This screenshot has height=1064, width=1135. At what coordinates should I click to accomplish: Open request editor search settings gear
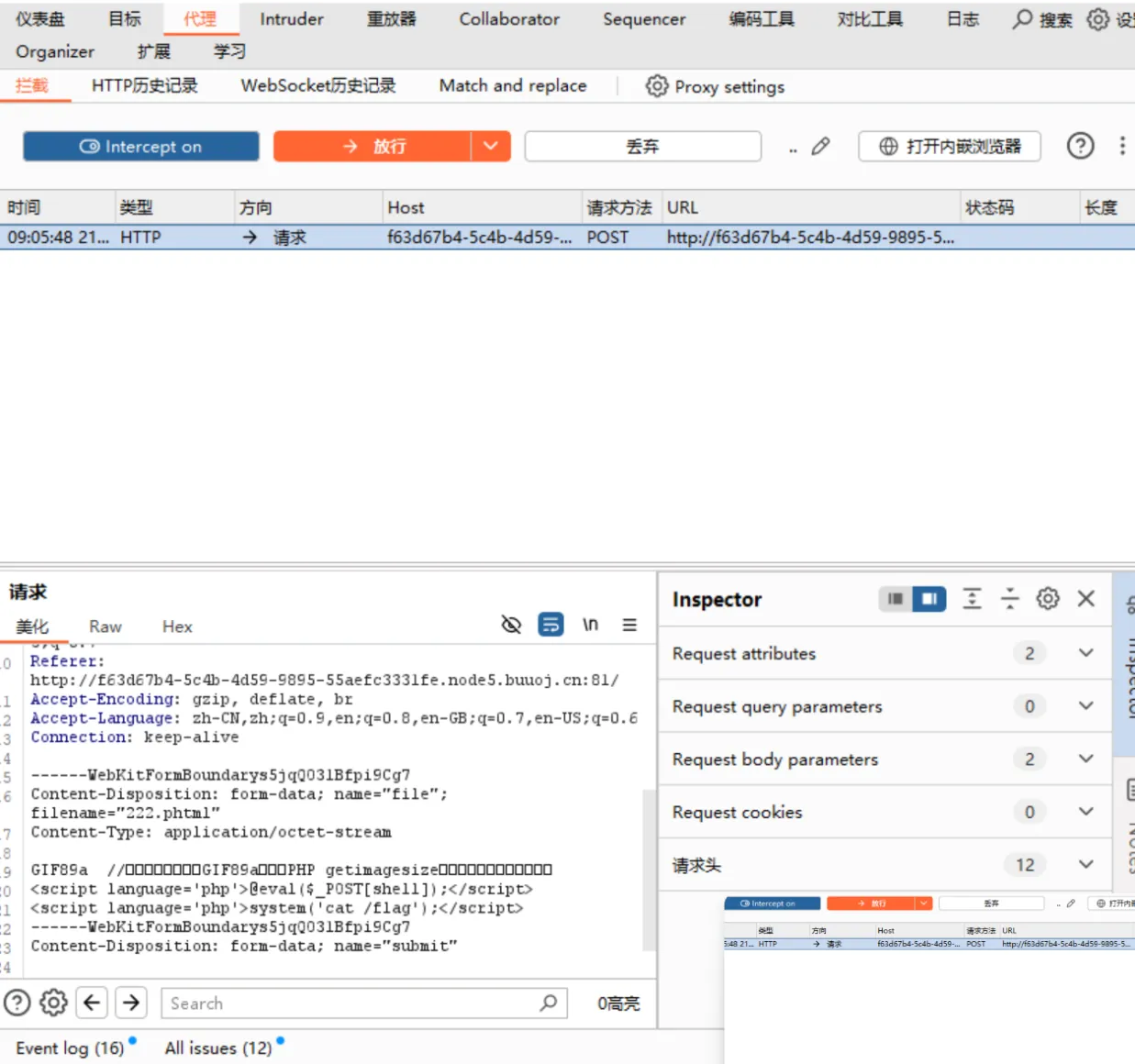[53, 1003]
